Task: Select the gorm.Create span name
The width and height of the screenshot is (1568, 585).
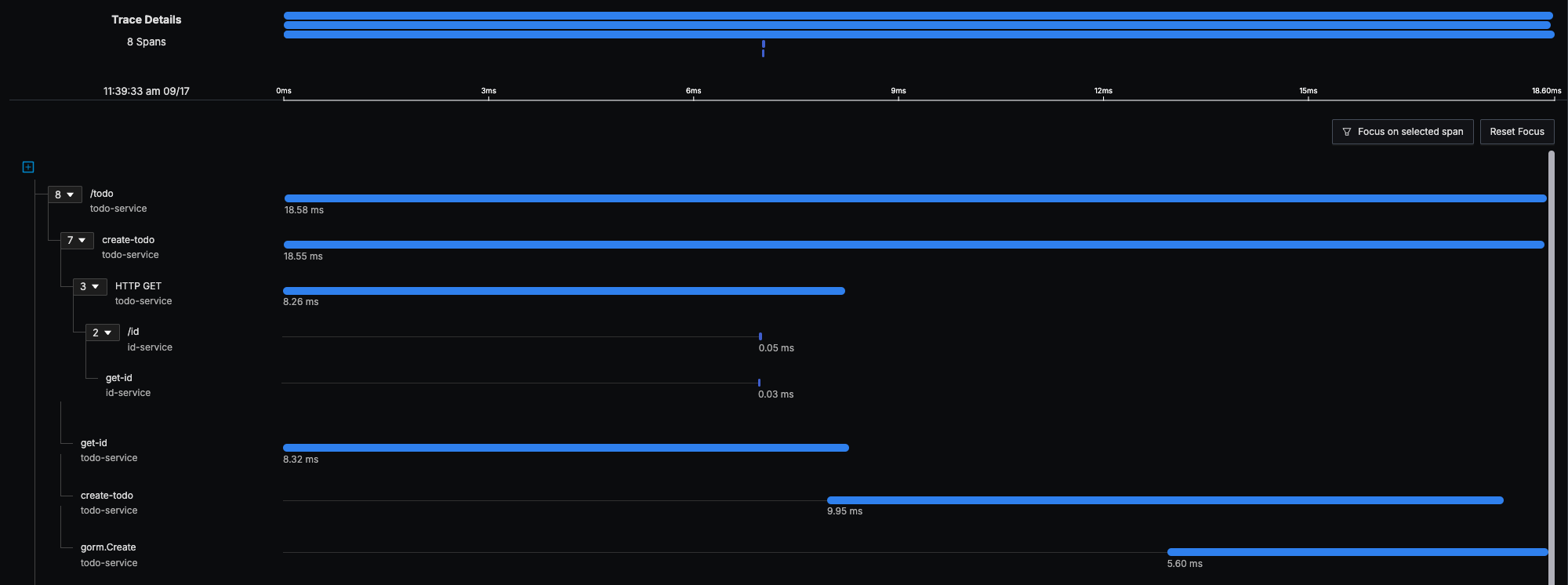Action: [108, 547]
